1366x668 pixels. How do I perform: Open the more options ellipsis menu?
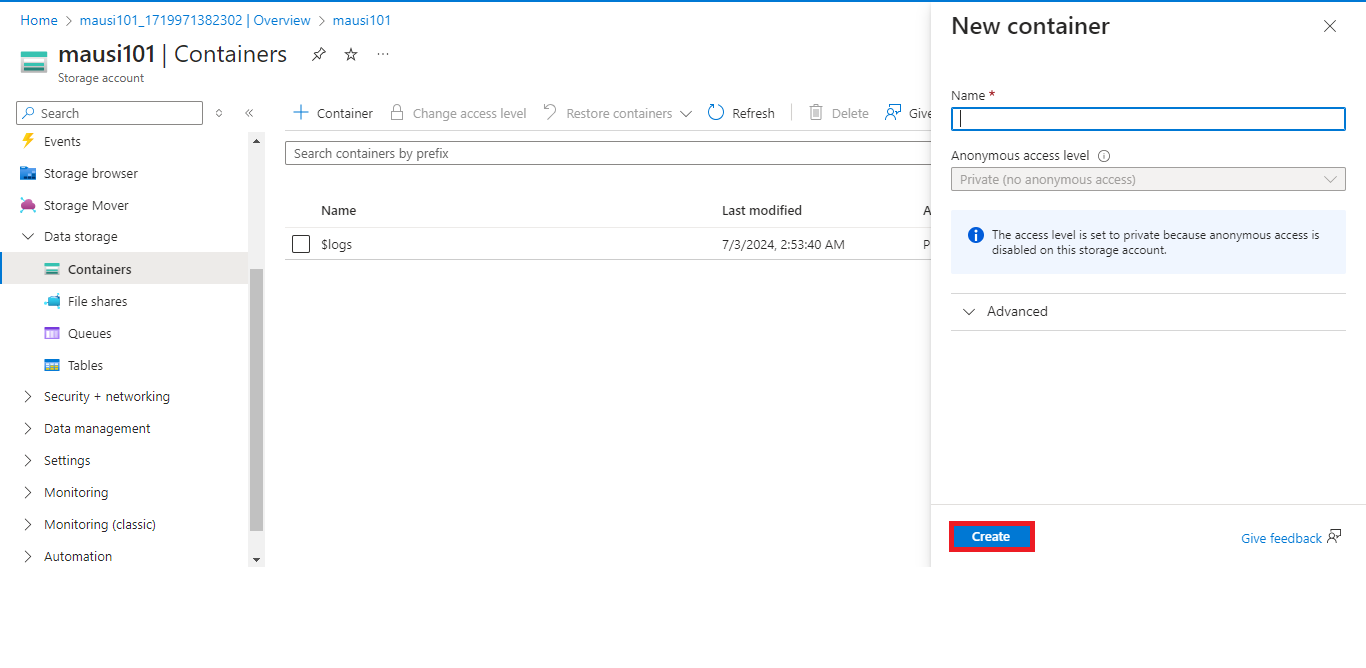click(x=383, y=54)
